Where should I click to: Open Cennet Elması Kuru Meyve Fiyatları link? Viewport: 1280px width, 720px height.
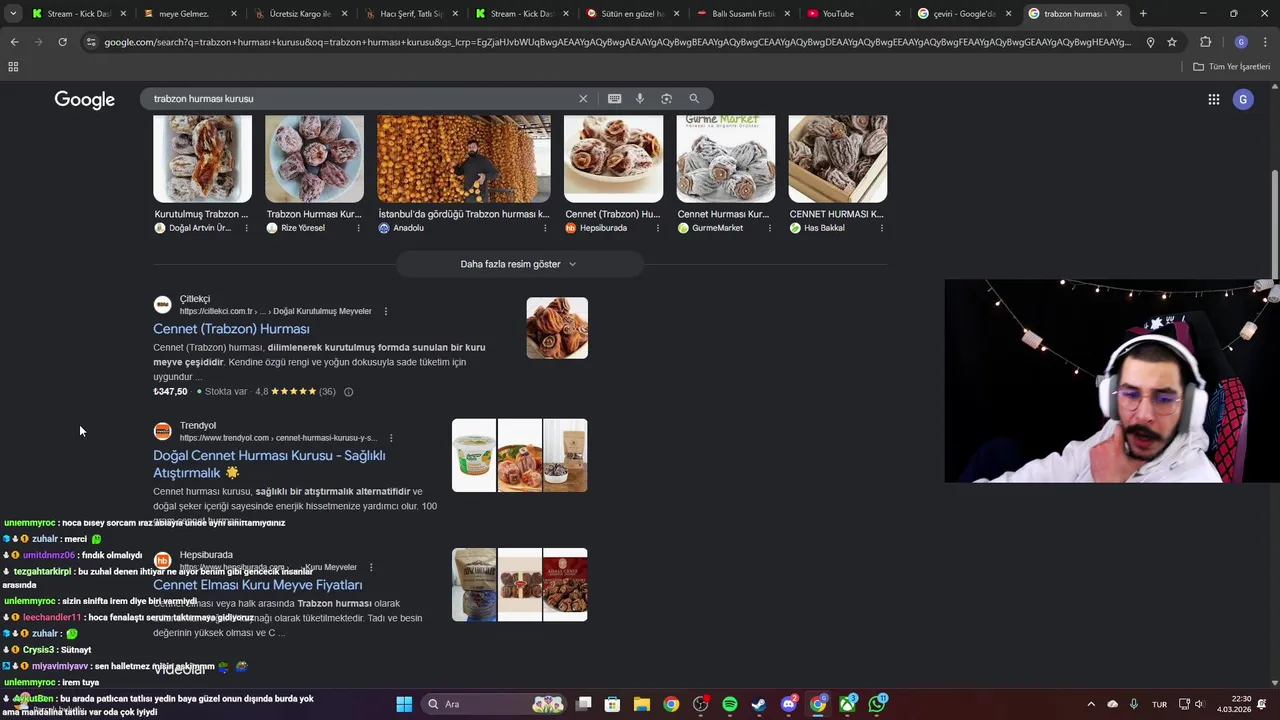[257, 585]
